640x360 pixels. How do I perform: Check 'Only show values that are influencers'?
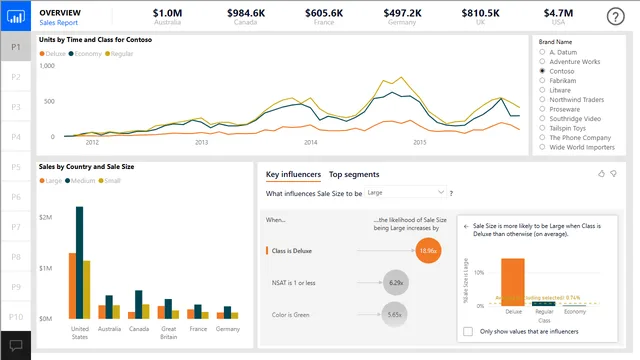point(468,331)
